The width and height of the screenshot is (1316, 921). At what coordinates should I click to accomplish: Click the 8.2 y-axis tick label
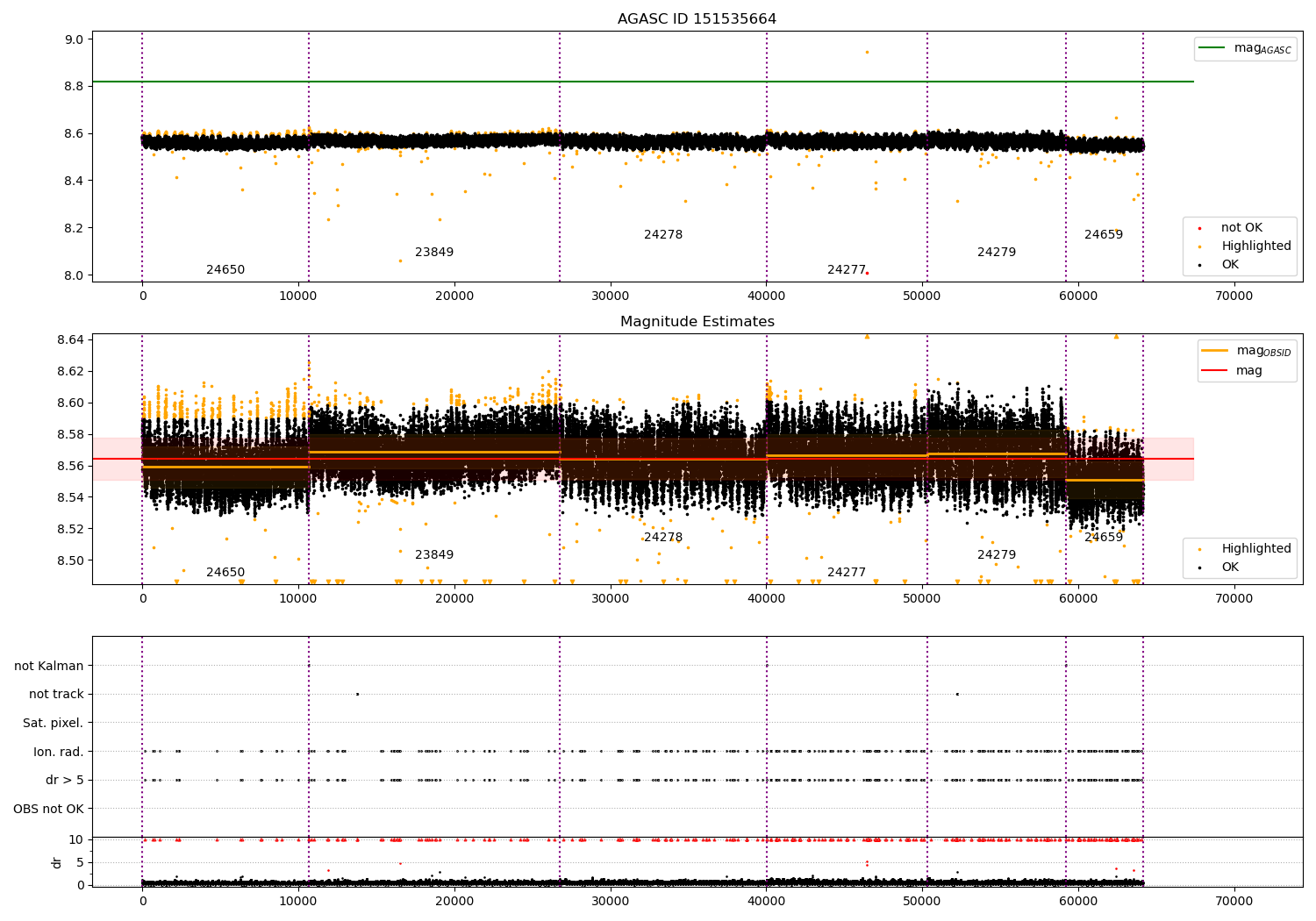74,228
